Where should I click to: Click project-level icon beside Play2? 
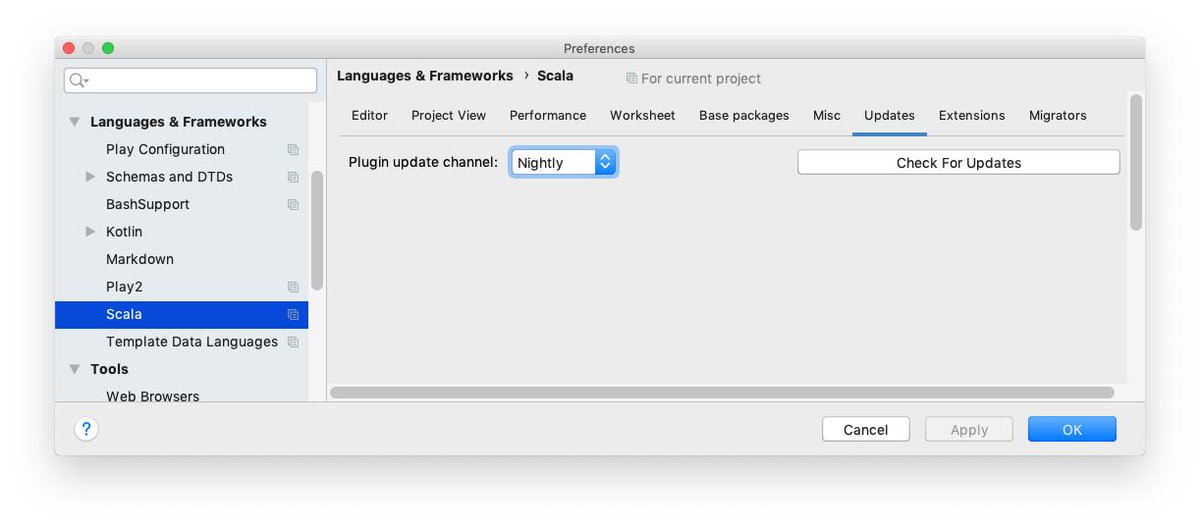[x=293, y=287]
